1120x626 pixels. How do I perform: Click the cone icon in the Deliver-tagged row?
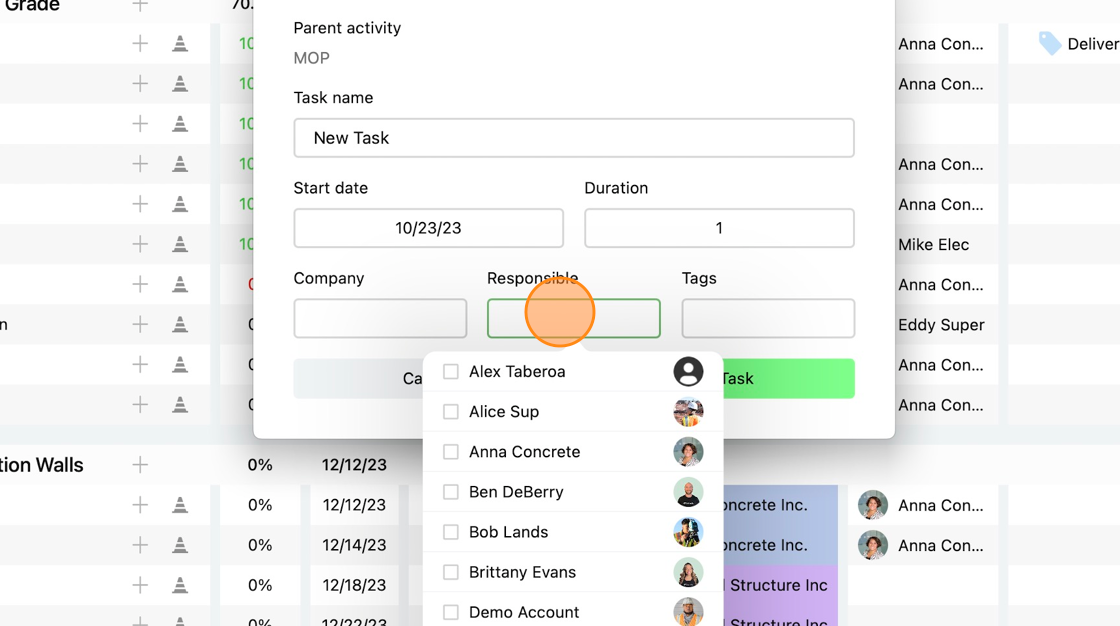[180, 44]
